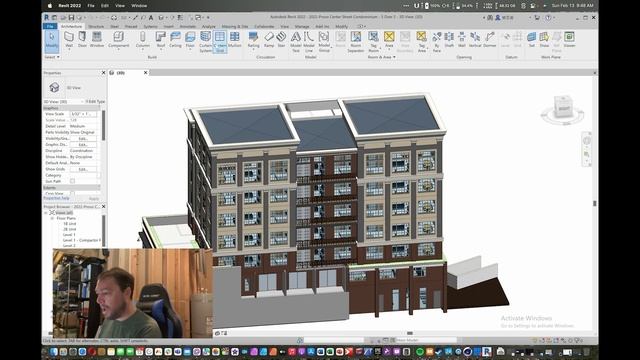Select the Floor tool
The height and width of the screenshot is (360, 640).
[190, 40]
